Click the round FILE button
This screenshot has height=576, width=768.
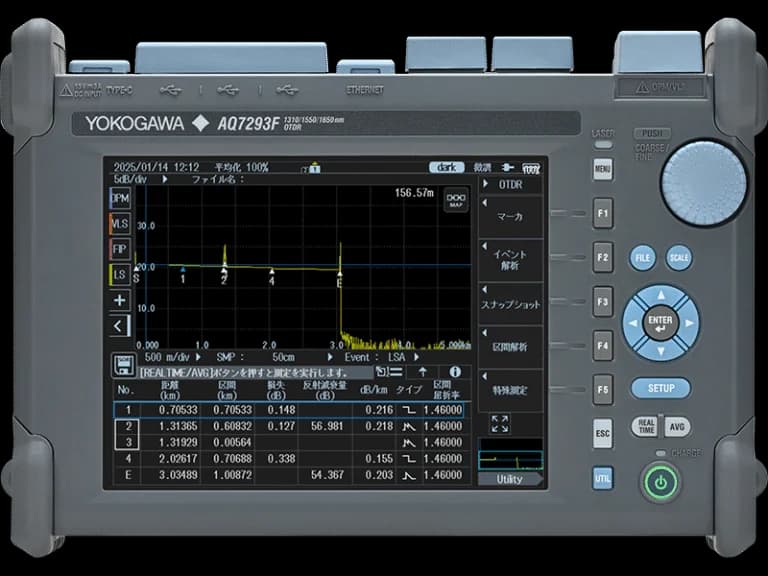[x=642, y=258]
